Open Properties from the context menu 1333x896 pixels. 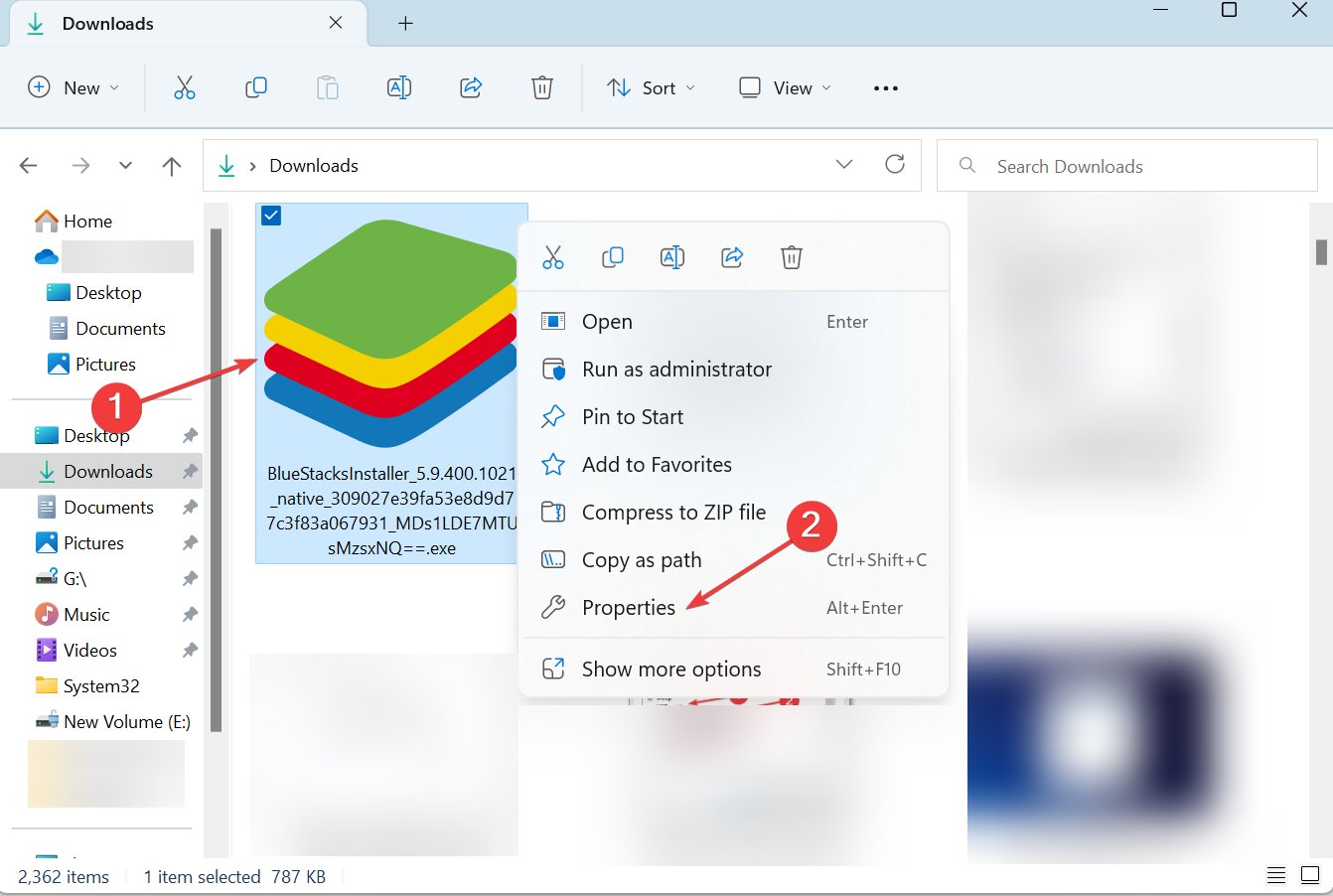pyautogui.click(x=734, y=607)
